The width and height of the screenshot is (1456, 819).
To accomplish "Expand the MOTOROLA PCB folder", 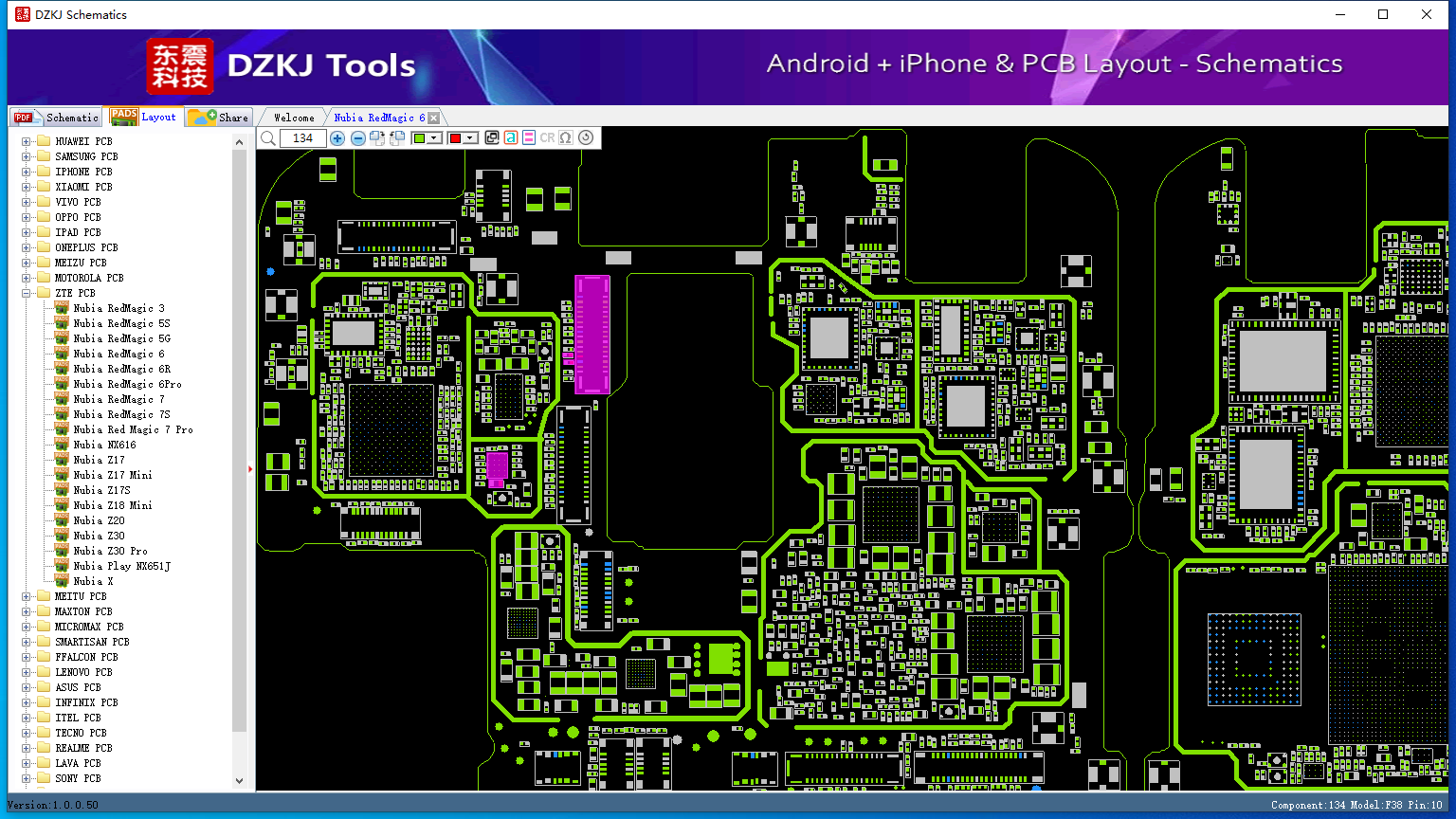I will click(x=27, y=278).
